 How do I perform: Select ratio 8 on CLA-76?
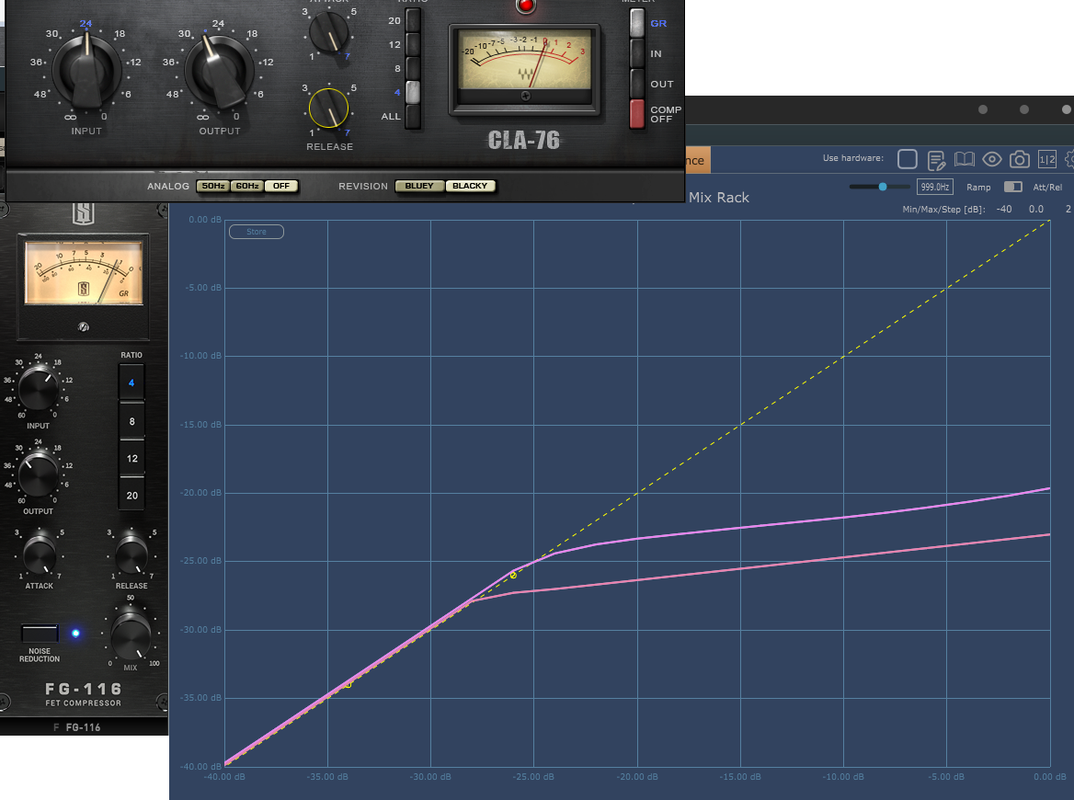pos(413,68)
